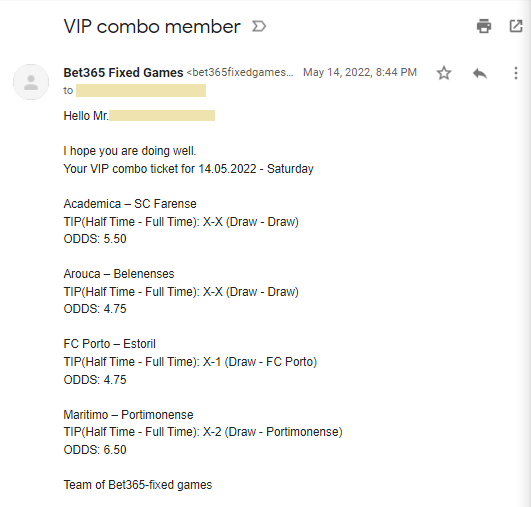Print this email with the printer icon

pyautogui.click(x=484, y=26)
